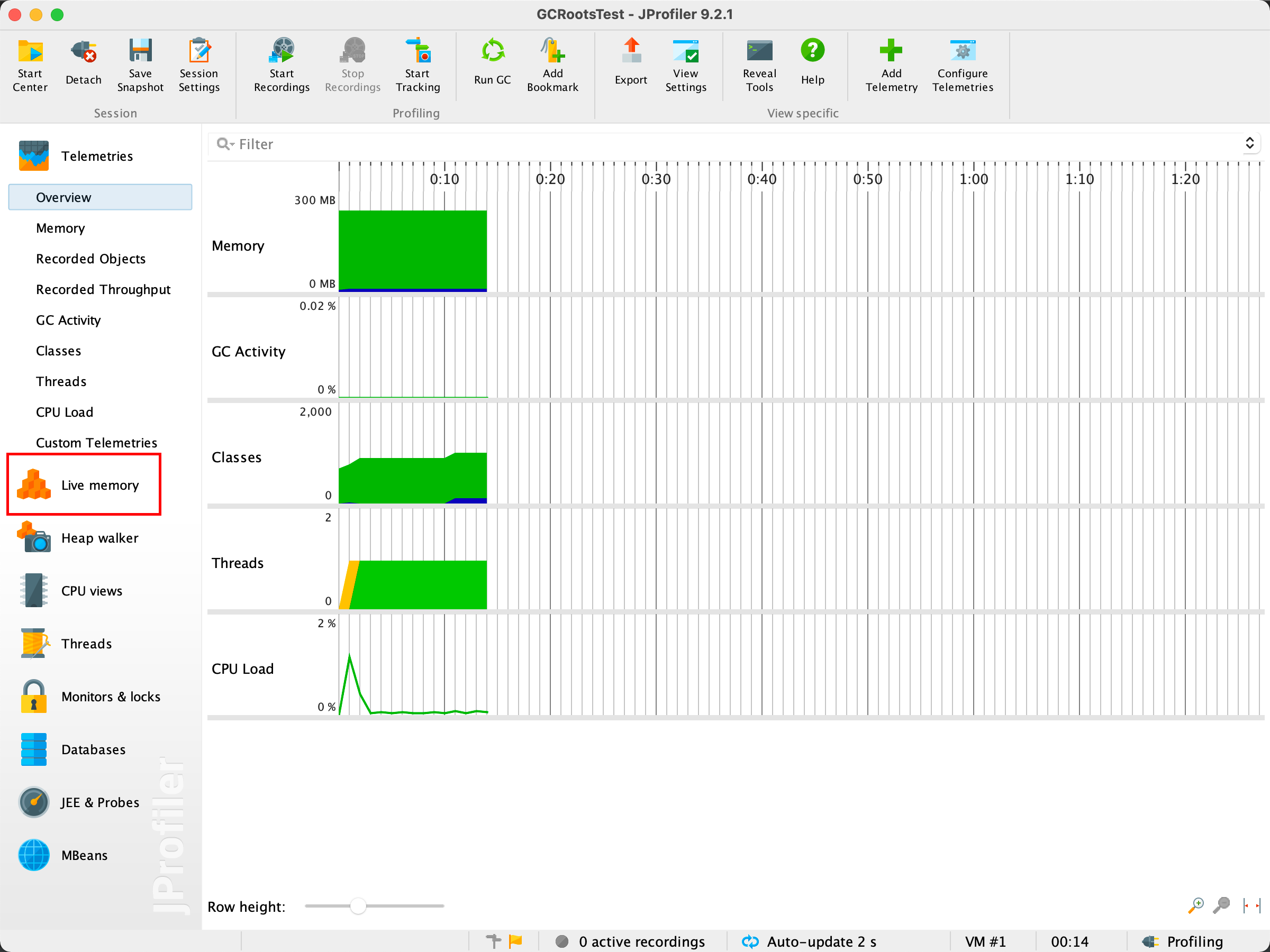Viewport: 1270px width, 952px height.
Task: Click the flag bookmark icon in status bar
Action: click(515, 941)
